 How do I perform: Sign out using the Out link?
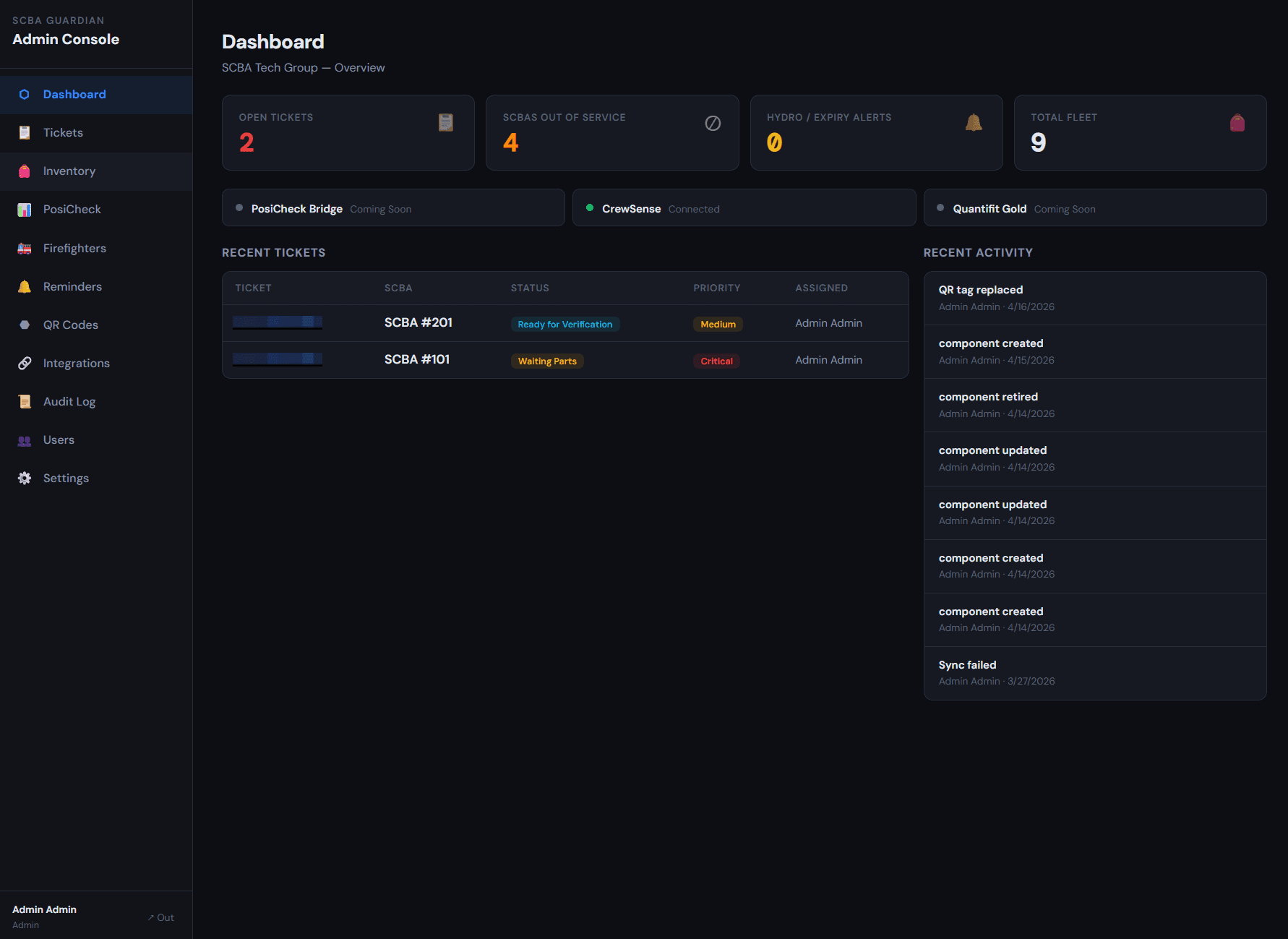(161, 917)
